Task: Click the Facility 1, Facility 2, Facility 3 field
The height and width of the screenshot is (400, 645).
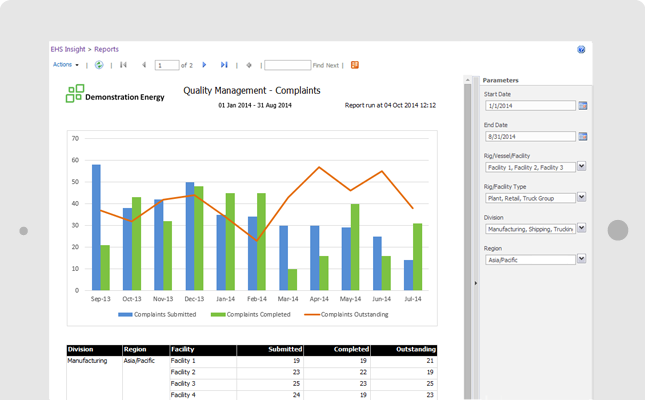Action: click(530, 167)
